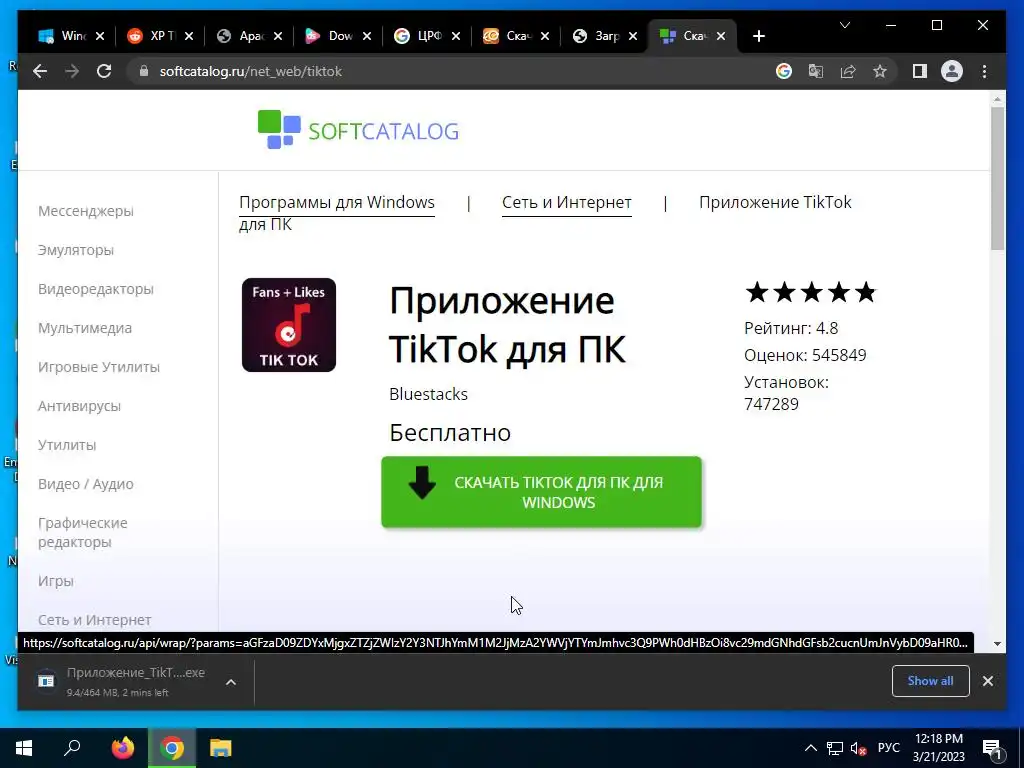Click the share page icon
Image resolution: width=1024 pixels, height=768 pixels.
coord(848,71)
